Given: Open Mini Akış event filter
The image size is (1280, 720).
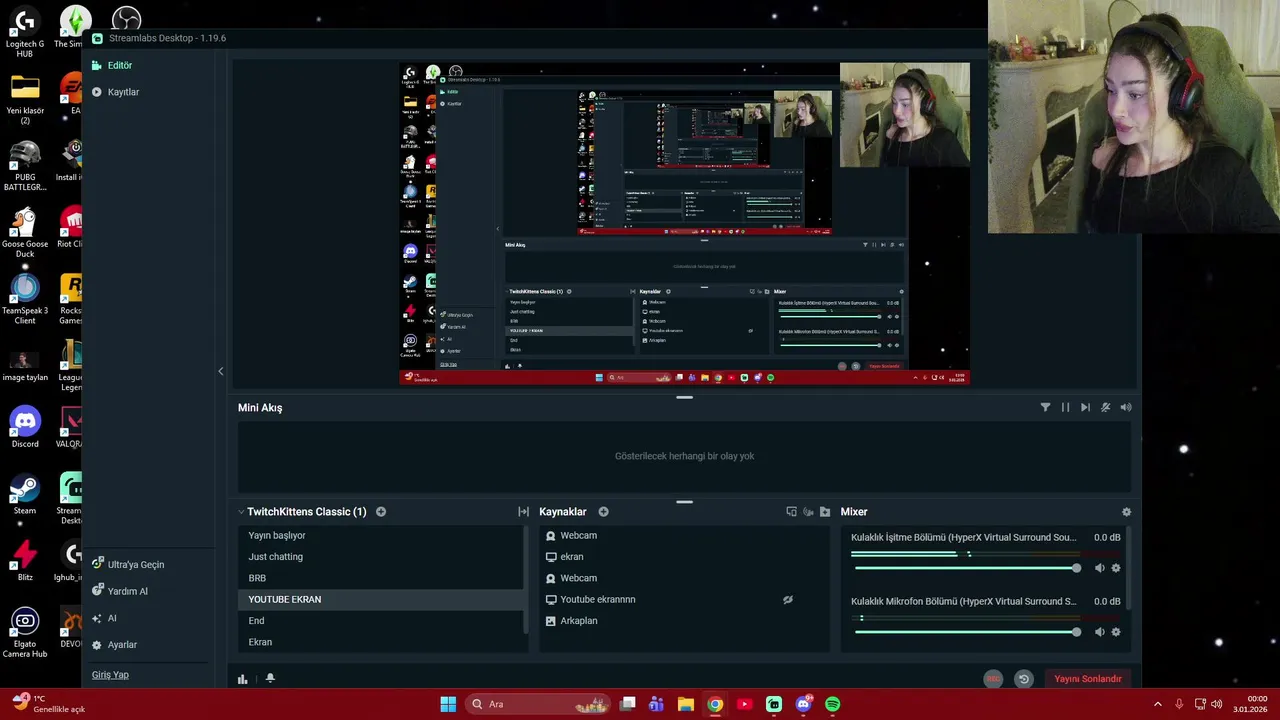Looking at the screenshot, I should pos(1045,408).
